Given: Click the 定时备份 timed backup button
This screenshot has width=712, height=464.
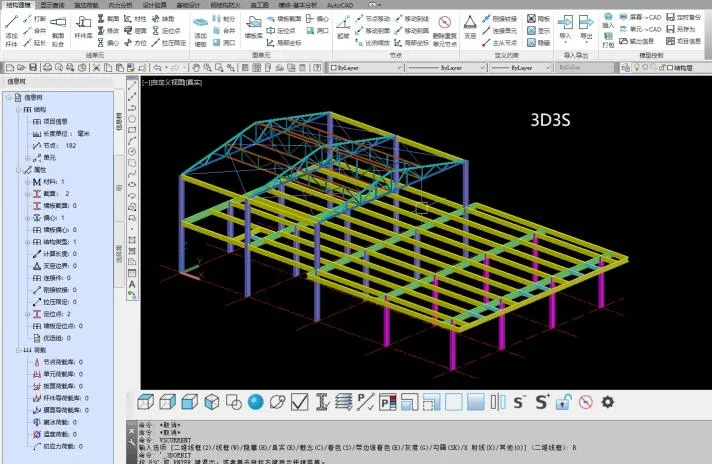Looking at the screenshot, I should pos(683,17).
